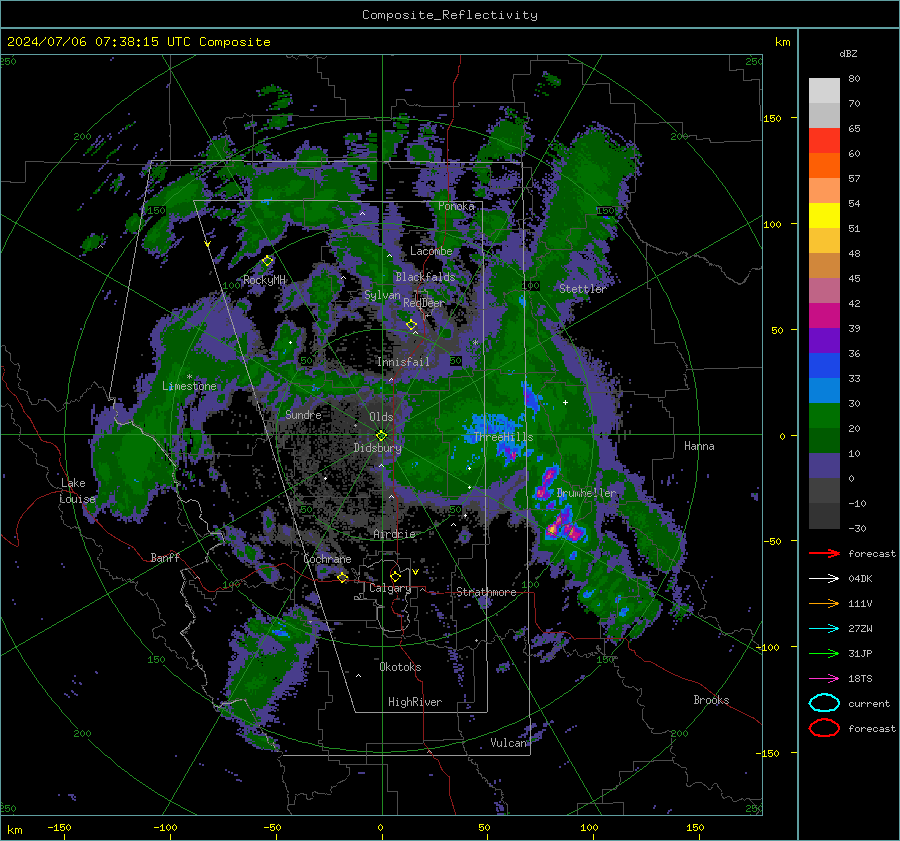Select the 39 dBZ purple swatch
This screenshot has height=841, width=900.
point(824,340)
